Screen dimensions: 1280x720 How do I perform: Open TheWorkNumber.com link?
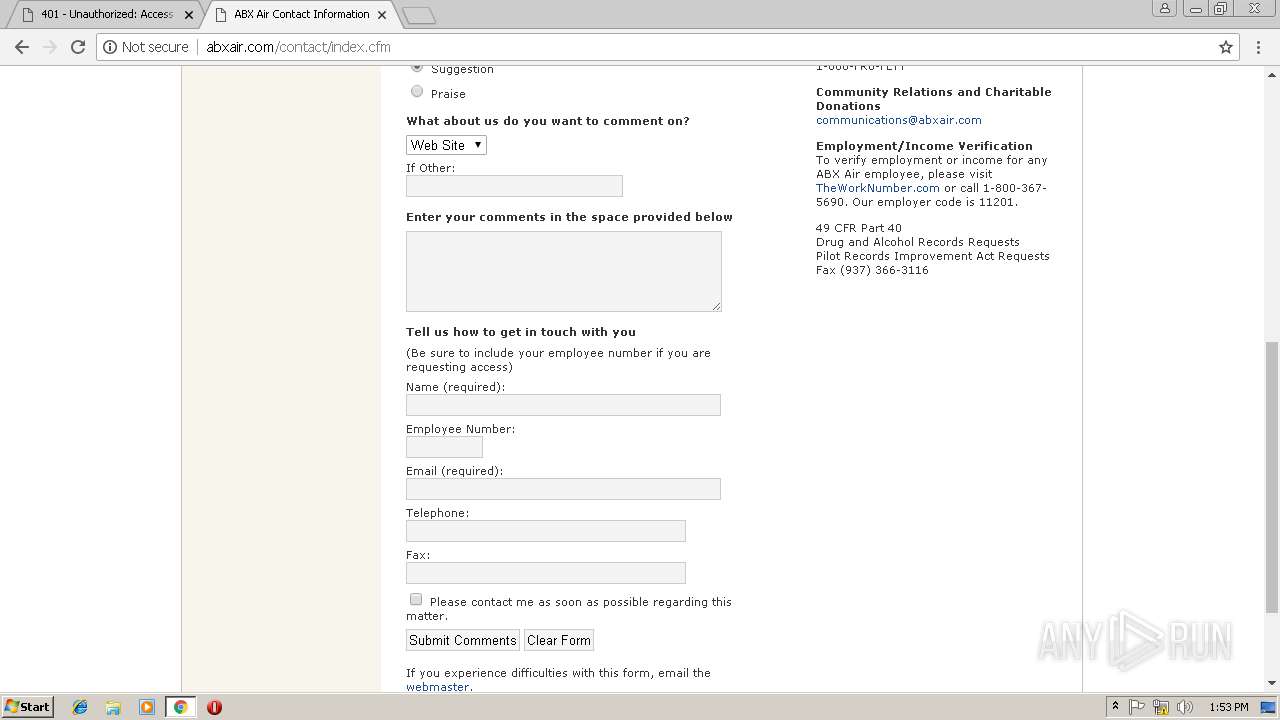(x=878, y=188)
